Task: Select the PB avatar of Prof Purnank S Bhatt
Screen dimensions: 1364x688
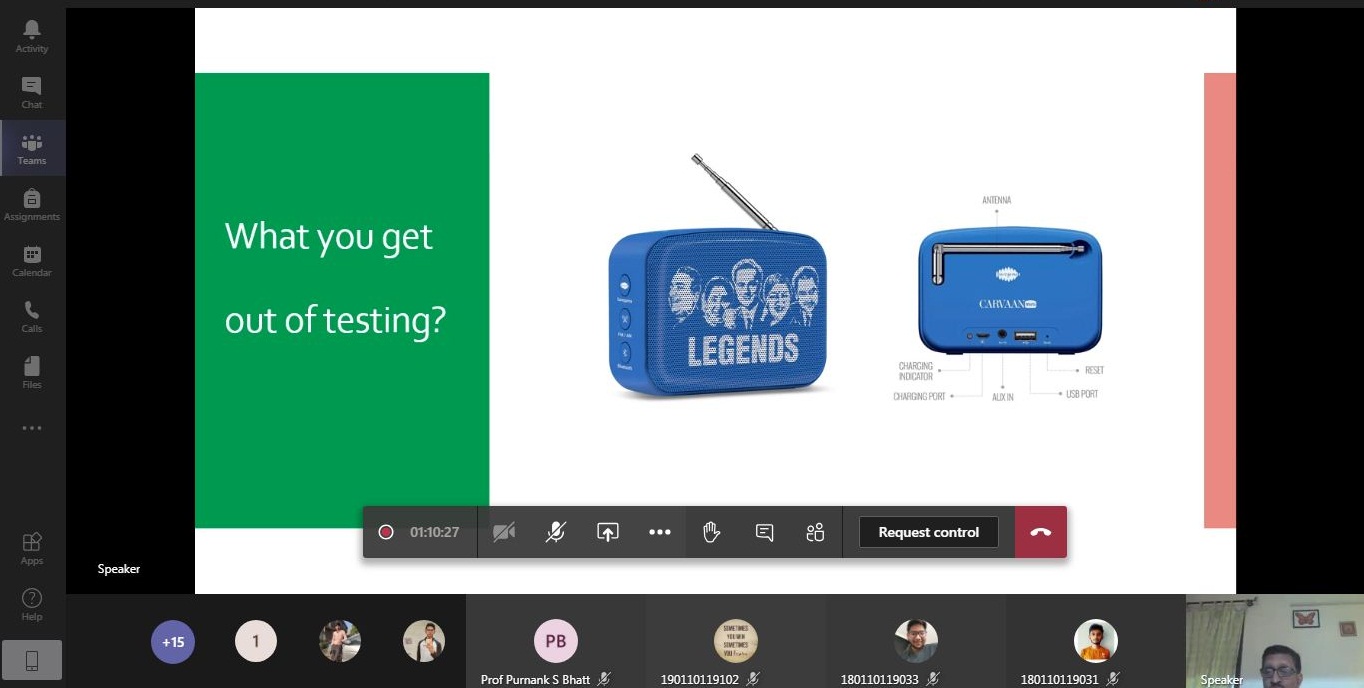Action: coord(556,642)
